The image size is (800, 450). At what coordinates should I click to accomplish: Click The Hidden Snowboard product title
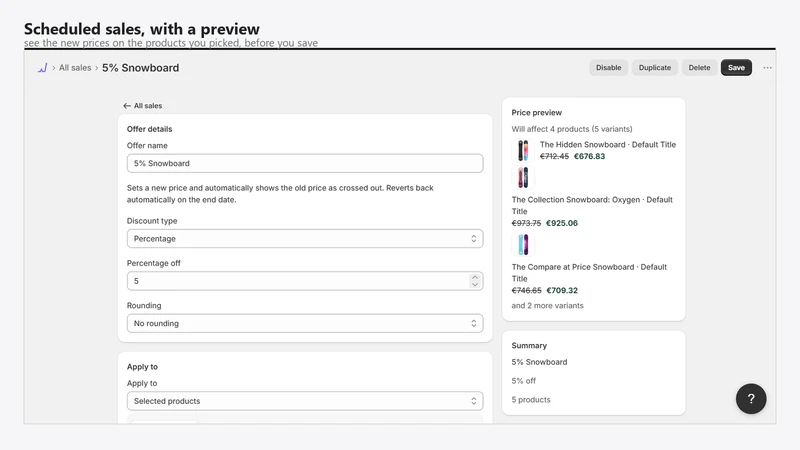608,144
